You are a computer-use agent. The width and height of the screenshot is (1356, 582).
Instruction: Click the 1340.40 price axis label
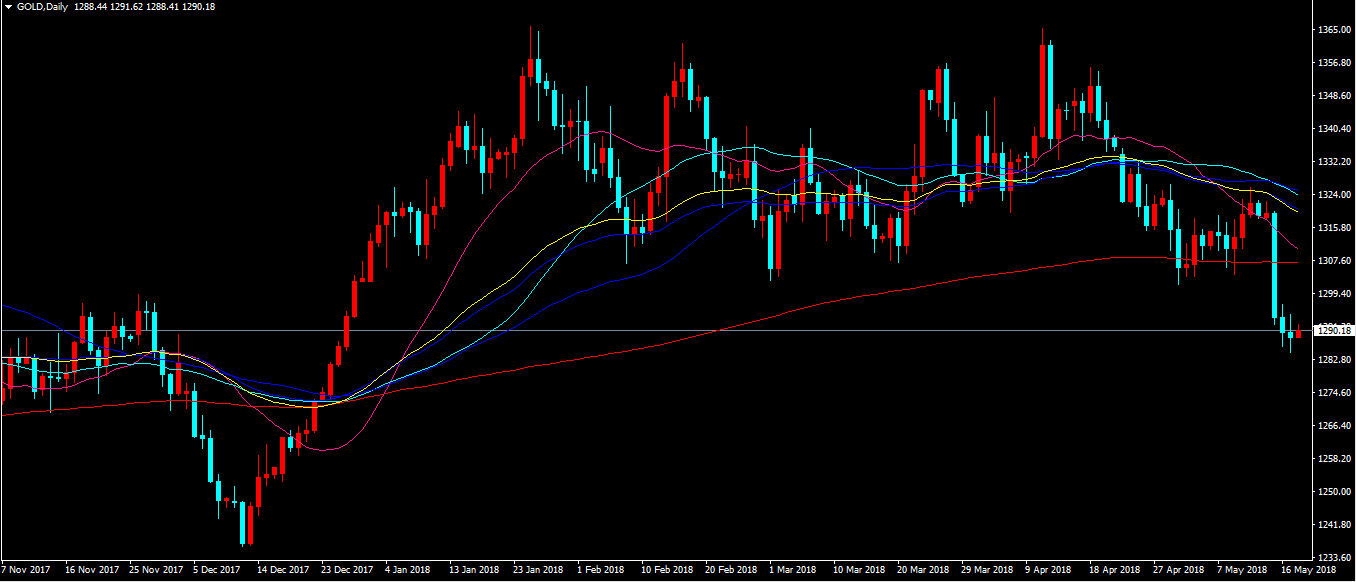(1334, 129)
